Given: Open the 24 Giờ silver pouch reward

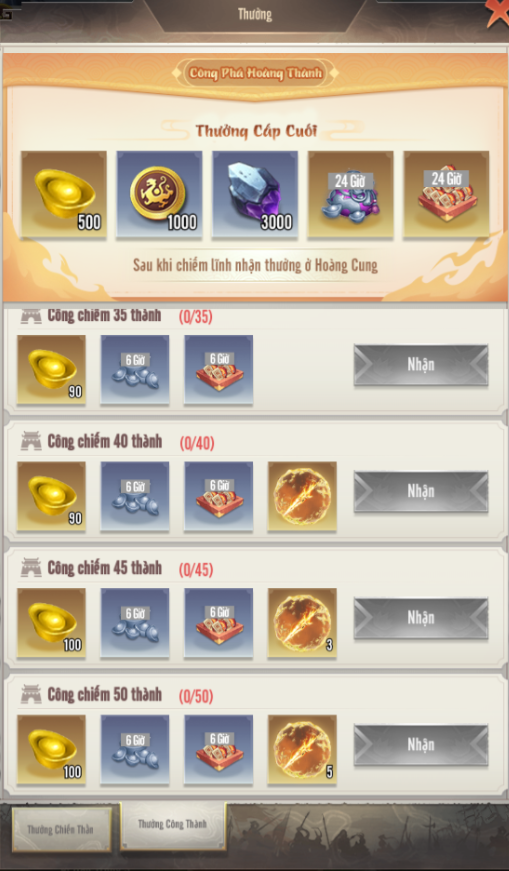Looking at the screenshot, I should coord(351,194).
